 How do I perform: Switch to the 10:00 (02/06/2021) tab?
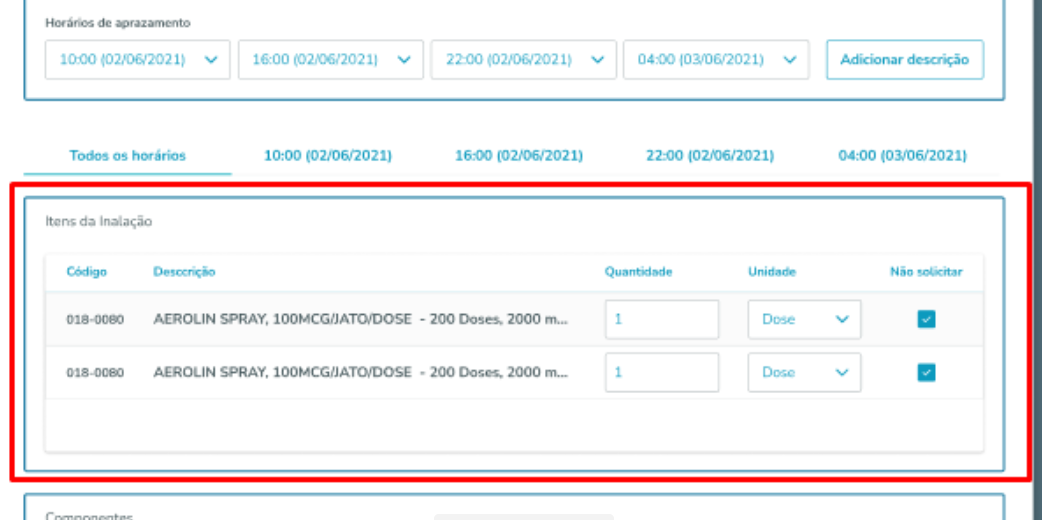[x=328, y=156]
